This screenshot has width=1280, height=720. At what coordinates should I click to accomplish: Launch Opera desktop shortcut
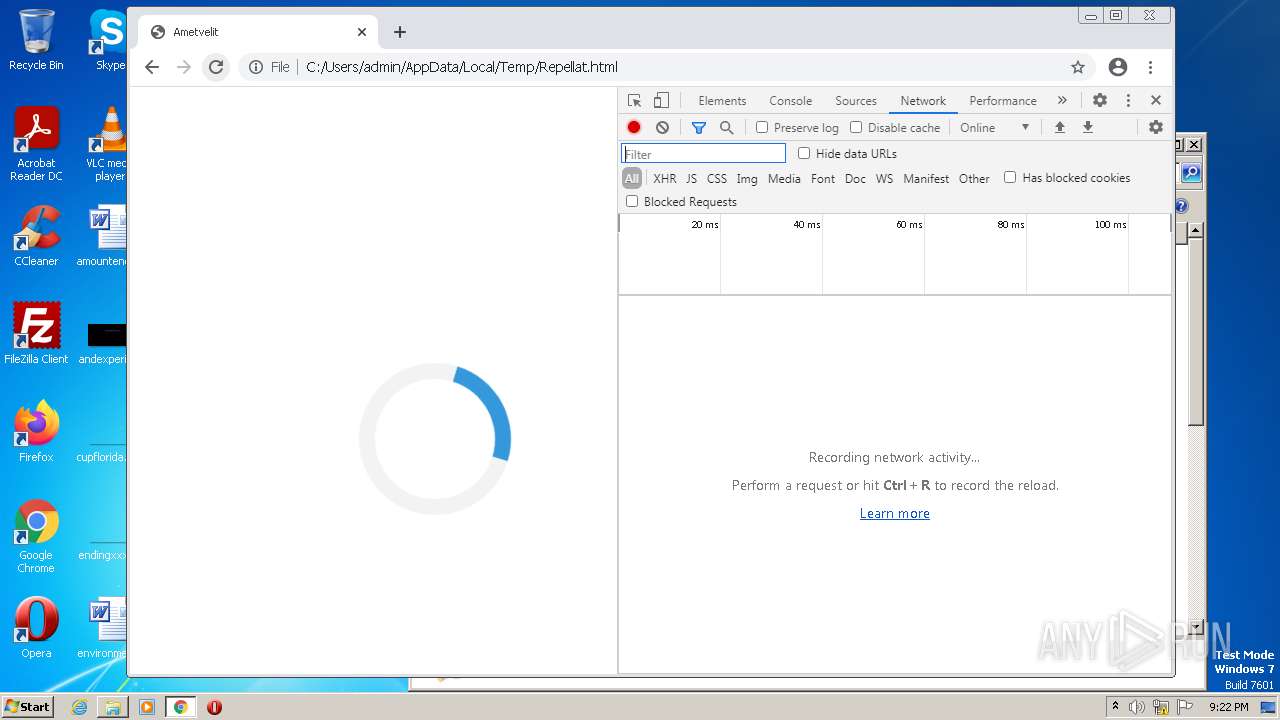[36, 628]
